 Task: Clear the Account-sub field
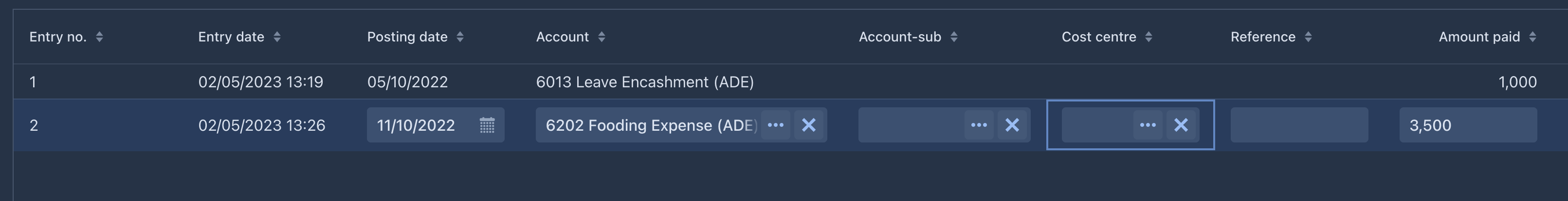pos(1012,125)
